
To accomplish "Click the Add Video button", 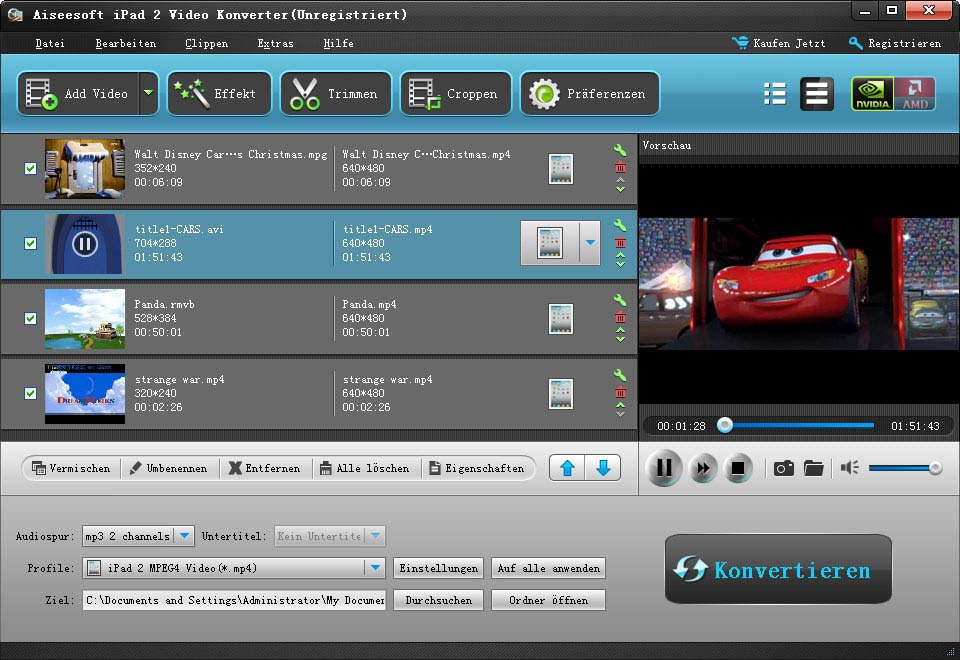I will tap(78, 94).
